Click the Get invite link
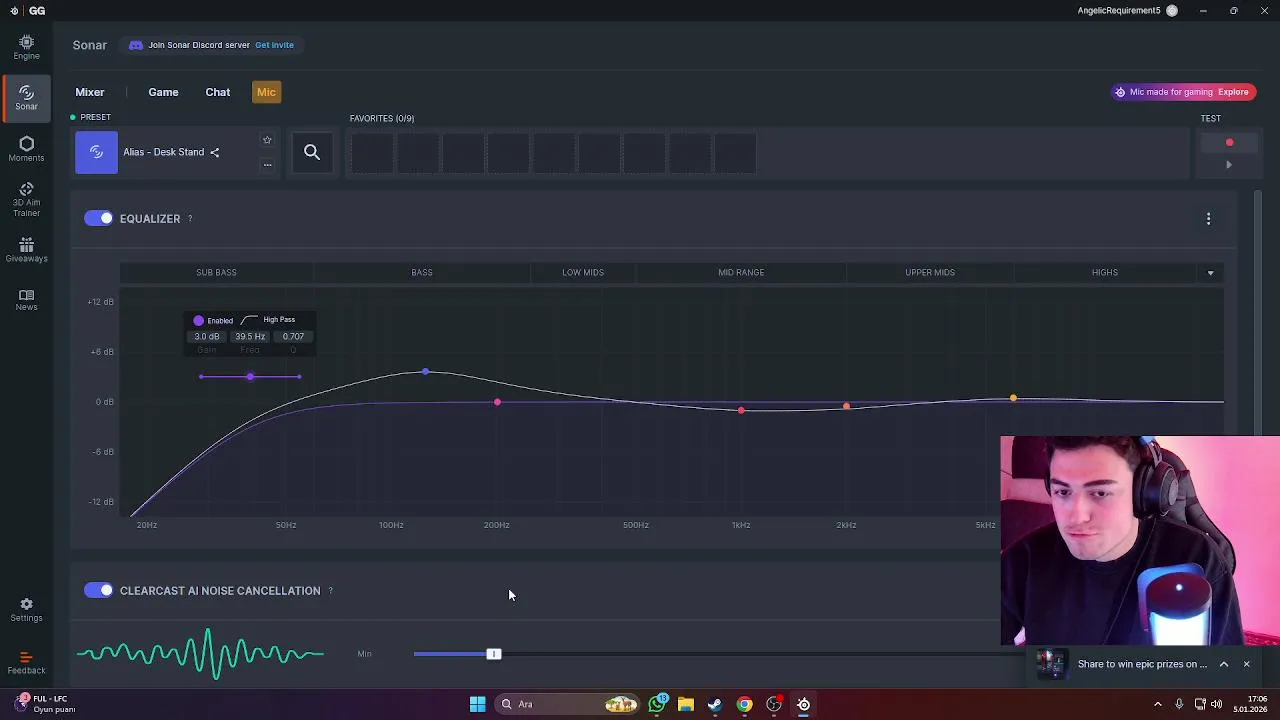Viewport: 1280px width, 720px height. 274,45
